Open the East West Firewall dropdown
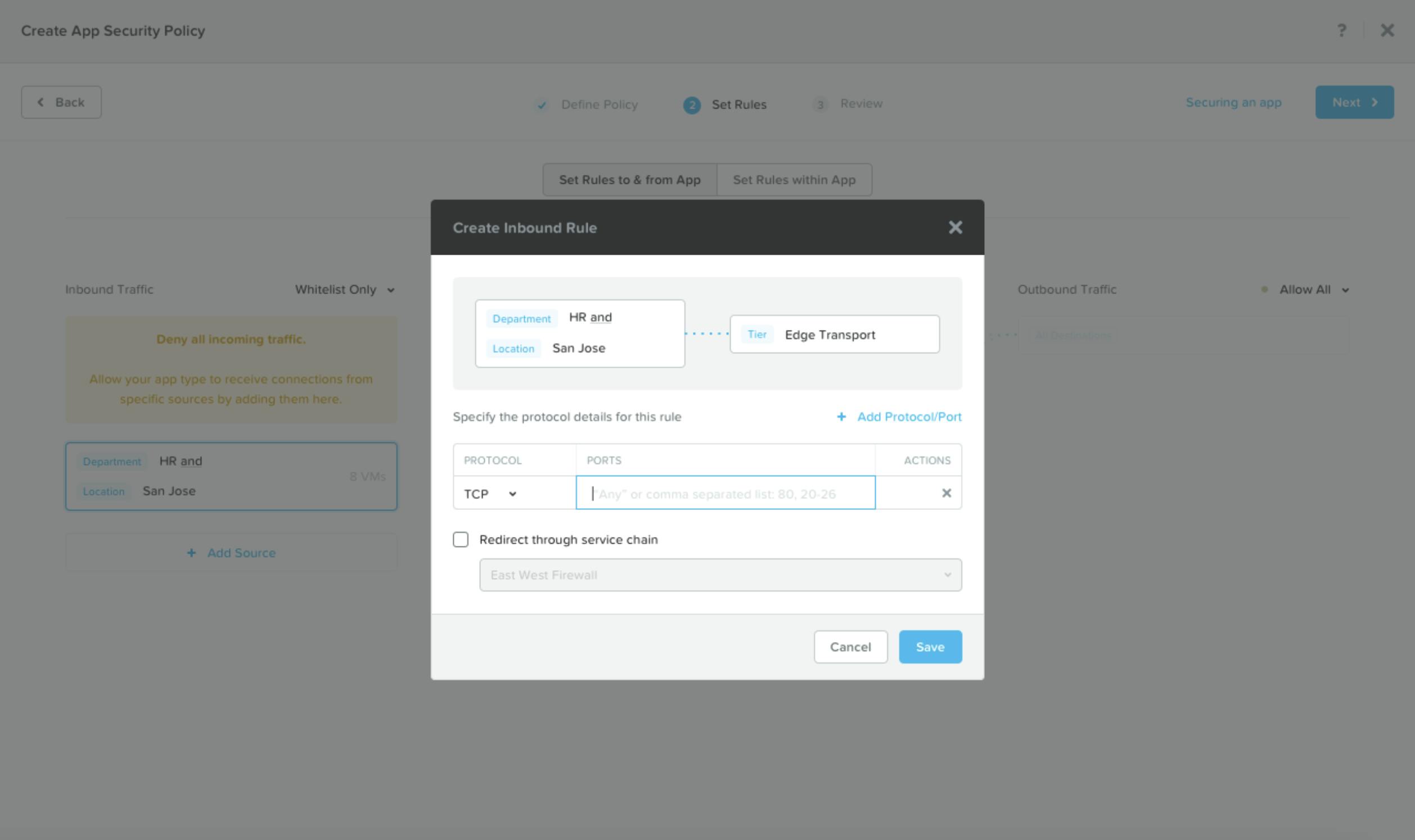 click(x=720, y=575)
